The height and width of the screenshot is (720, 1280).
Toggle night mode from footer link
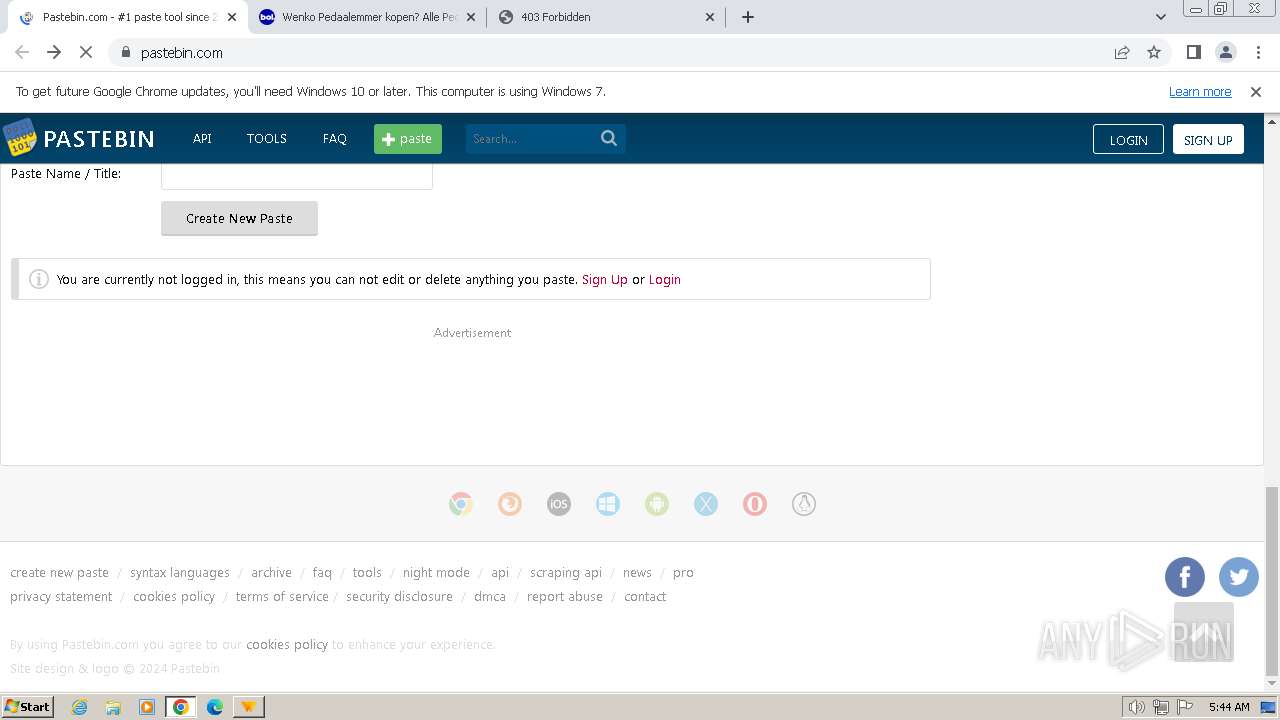coord(436,573)
